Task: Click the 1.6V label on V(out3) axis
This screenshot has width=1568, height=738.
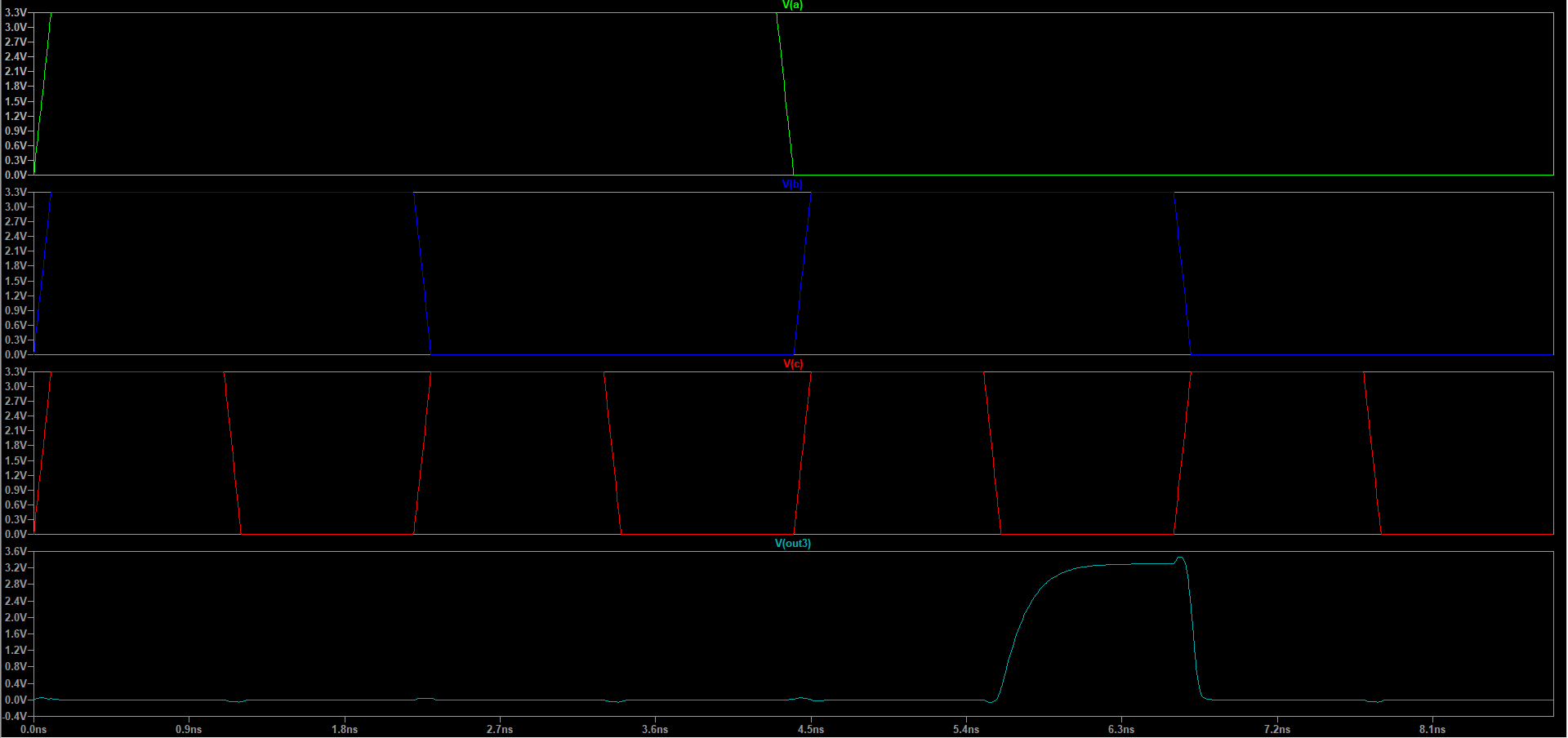Action: [16, 634]
